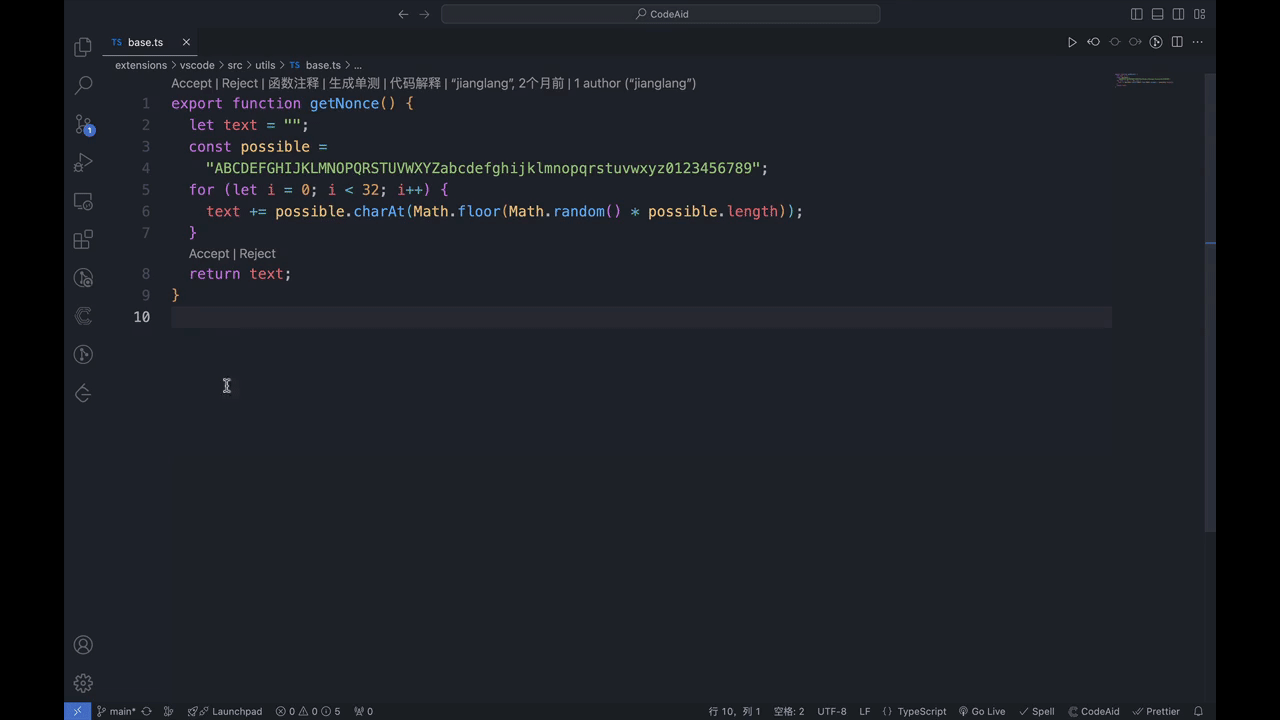Click the "jianglang", 2个月前 blame CodeLens
Image resolution: width=1280 pixels, height=720 pixels.
(508, 83)
